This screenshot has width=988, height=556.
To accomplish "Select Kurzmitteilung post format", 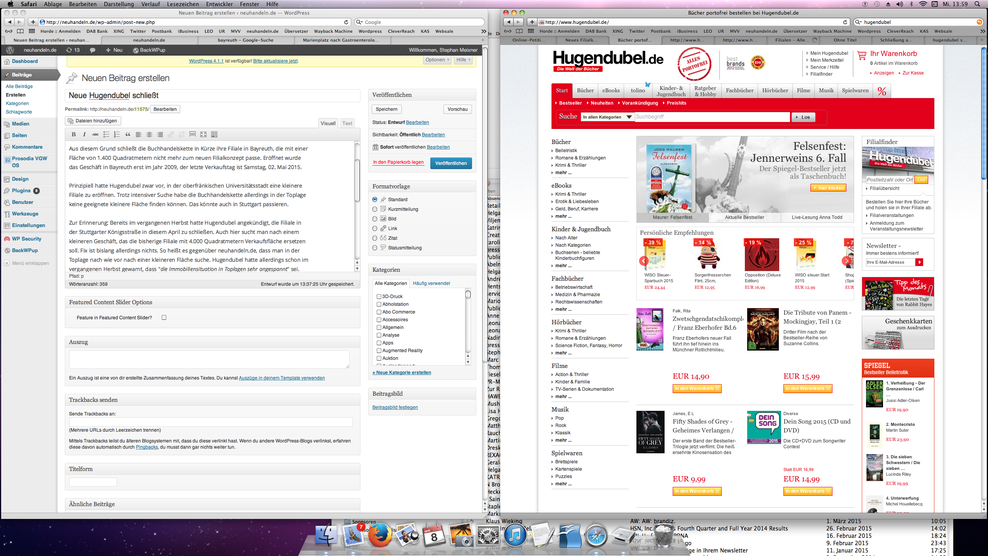I will [375, 209].
